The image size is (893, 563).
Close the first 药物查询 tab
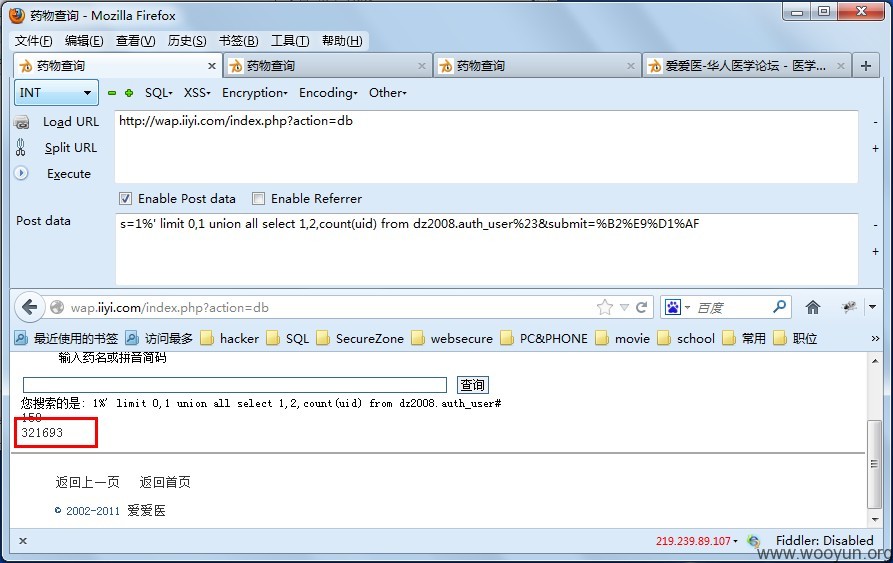212,66
